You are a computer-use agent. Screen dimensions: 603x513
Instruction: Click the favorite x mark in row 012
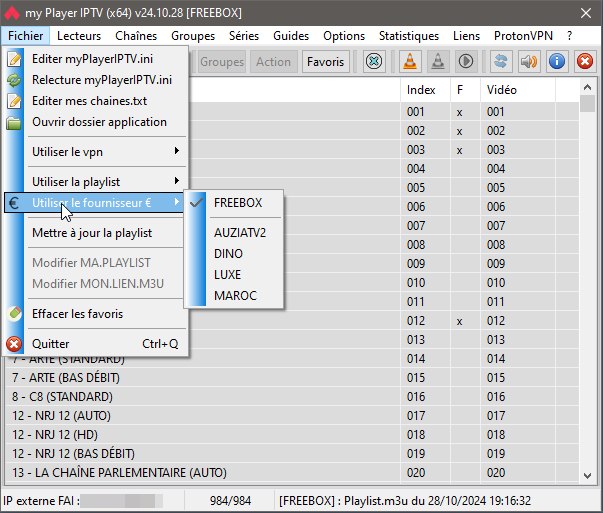459,321
